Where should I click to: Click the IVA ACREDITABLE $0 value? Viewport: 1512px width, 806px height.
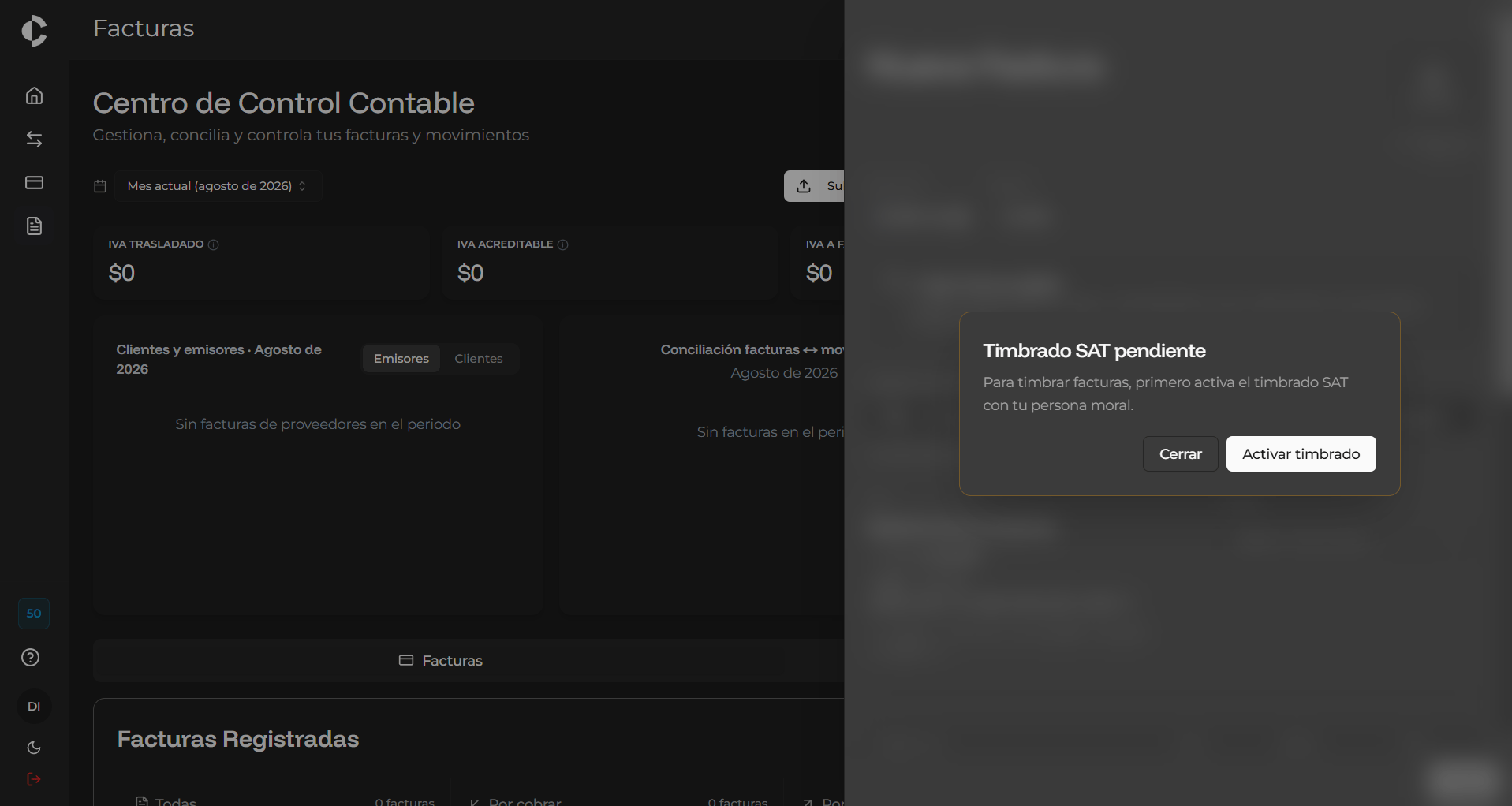[470, 274]
